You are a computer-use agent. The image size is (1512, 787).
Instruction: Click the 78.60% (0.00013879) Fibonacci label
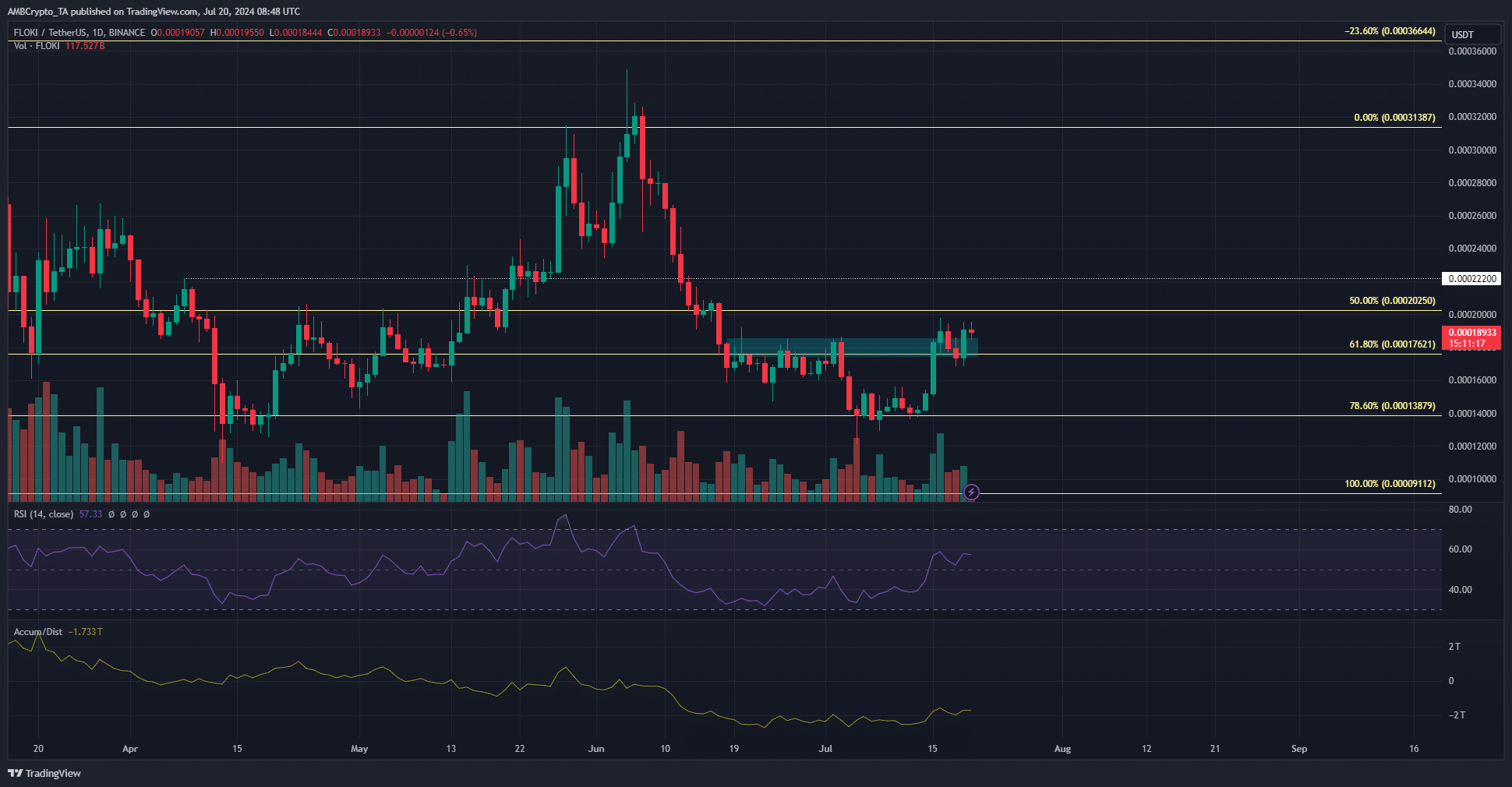coord(1392,406)
